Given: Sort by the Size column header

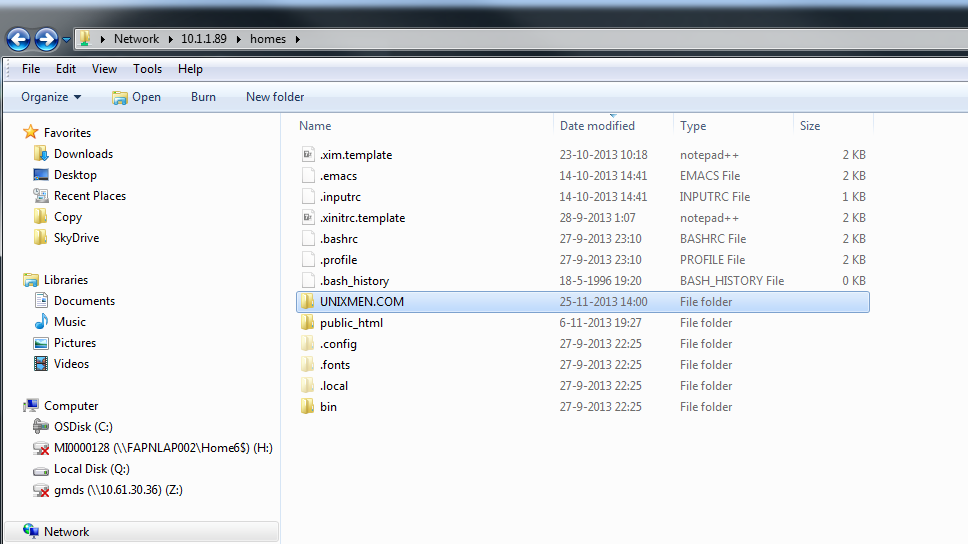Looking at the screenshot, I should point(810,126).
